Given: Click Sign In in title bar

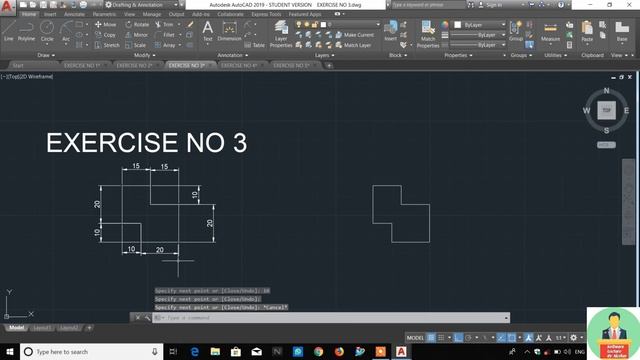Looking at the screenshot, I should click(x=491, y=5).
